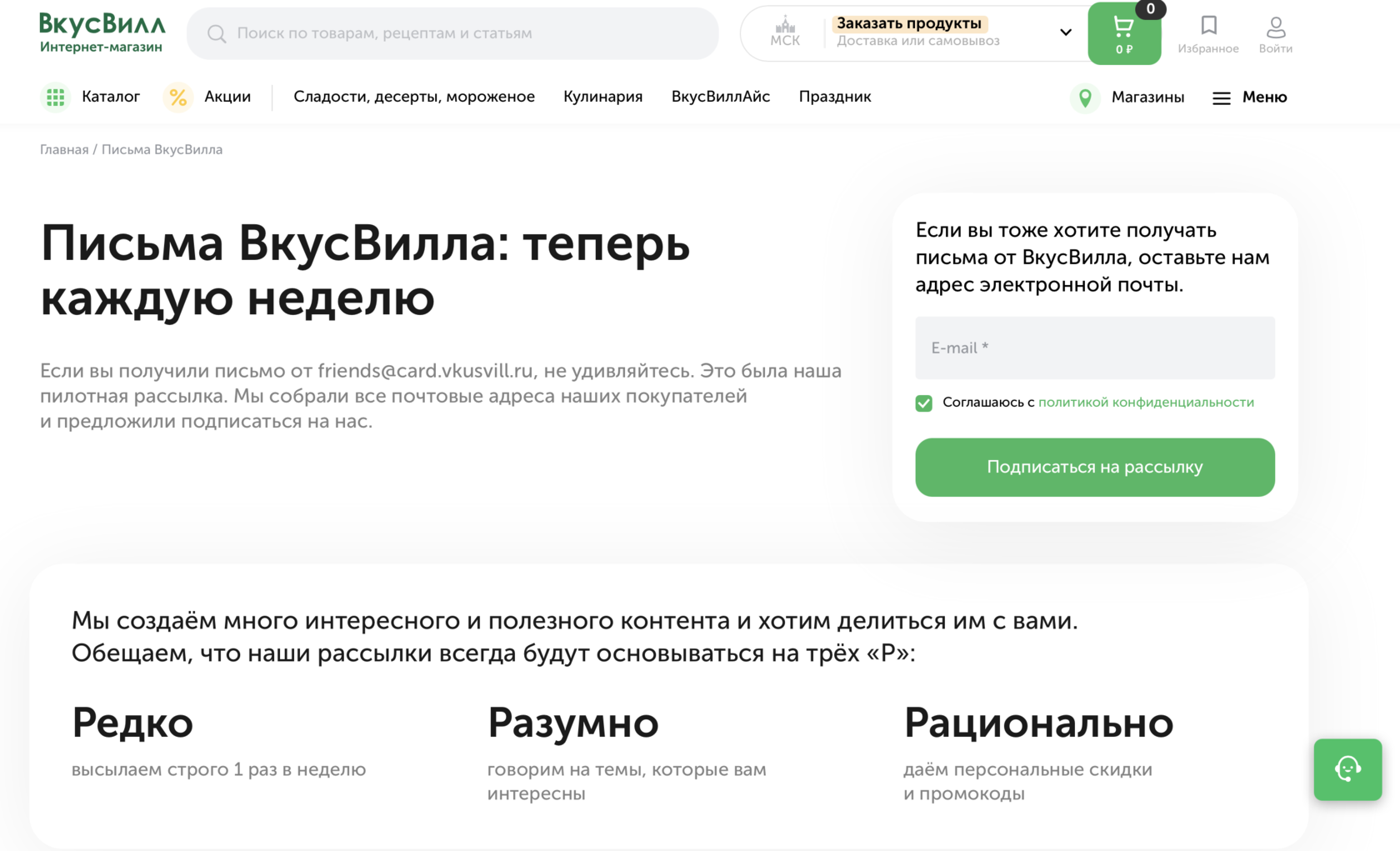Click the ВкусВилл logo

(102, 33)
